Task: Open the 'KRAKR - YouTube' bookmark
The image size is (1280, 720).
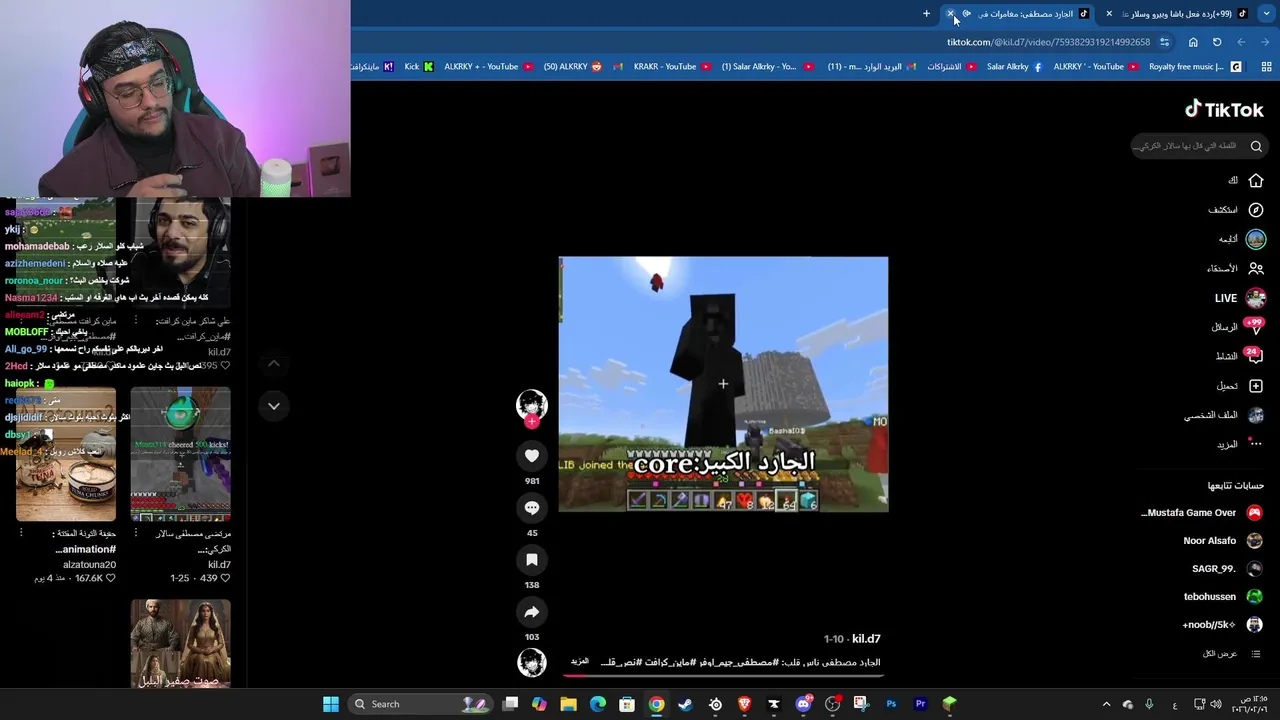Action: click(671, 67)
